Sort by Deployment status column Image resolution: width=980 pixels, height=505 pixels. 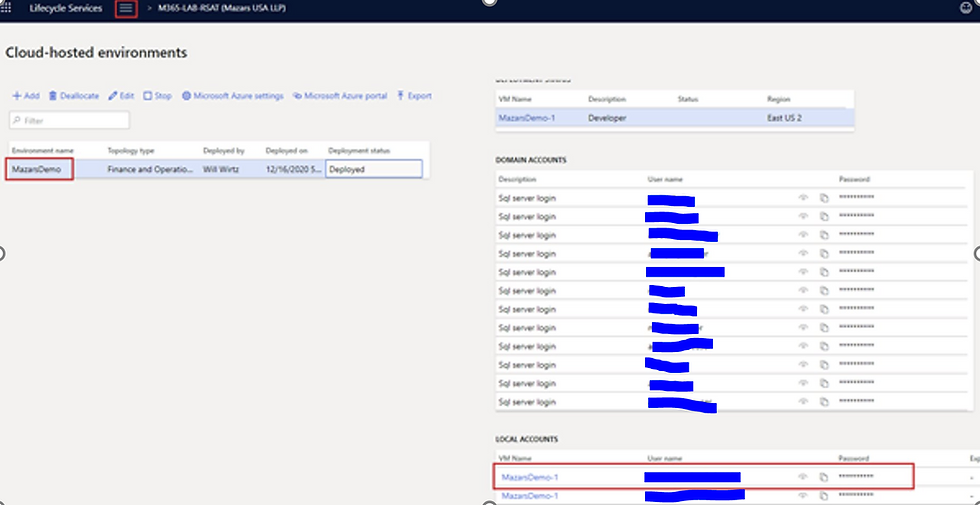(359, 151)
